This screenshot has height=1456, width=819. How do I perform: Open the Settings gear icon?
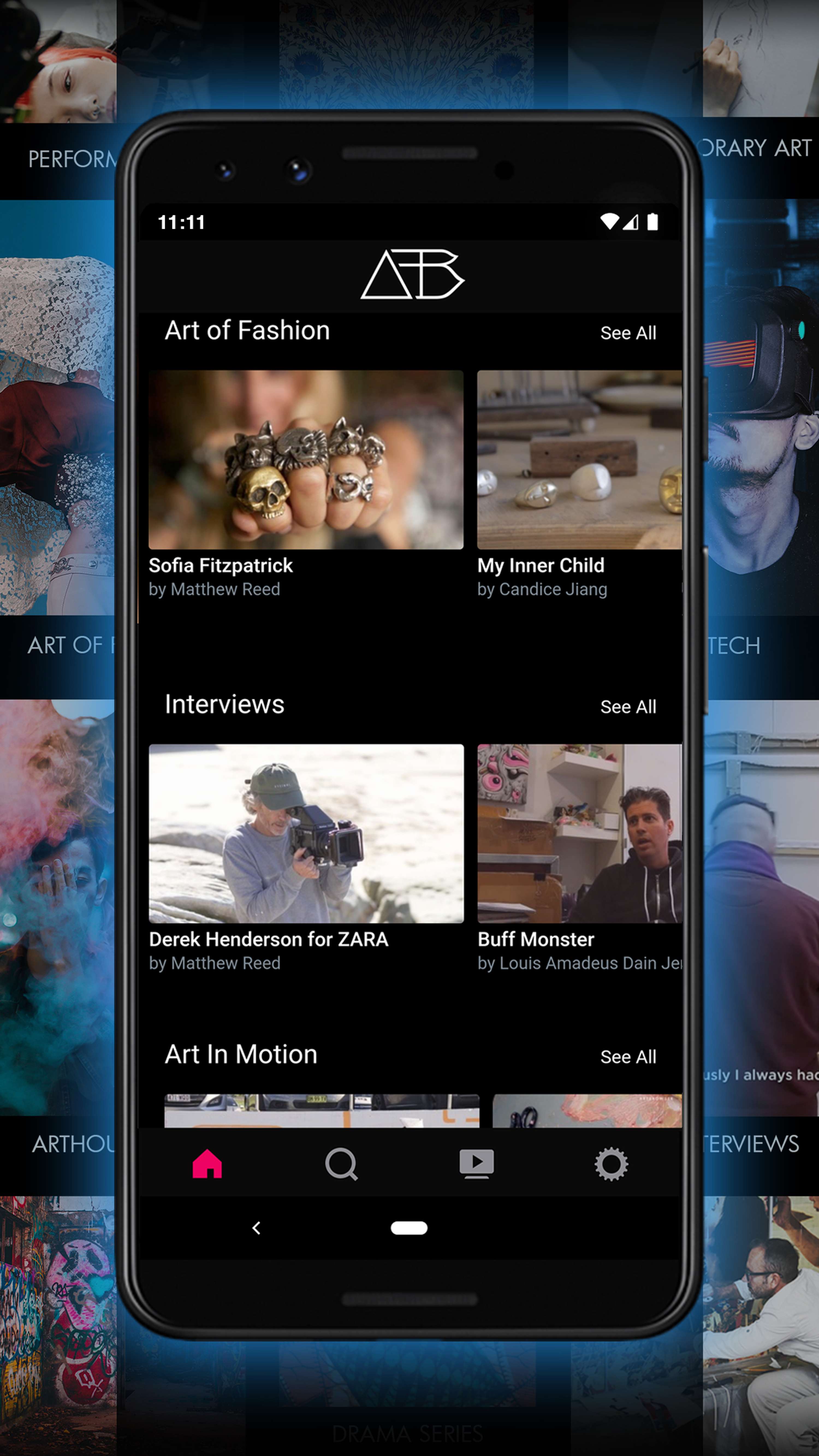(611, 1164)
